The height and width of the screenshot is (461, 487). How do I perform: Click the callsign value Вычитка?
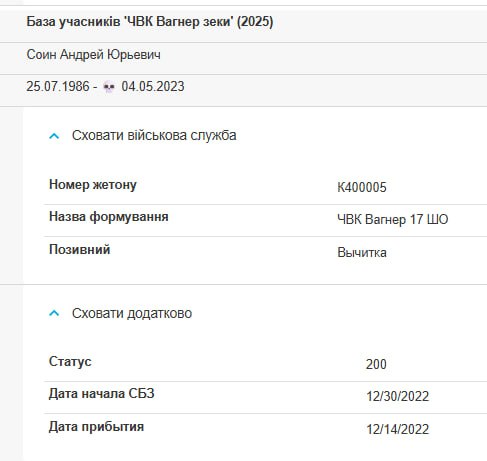coord(362,253)
